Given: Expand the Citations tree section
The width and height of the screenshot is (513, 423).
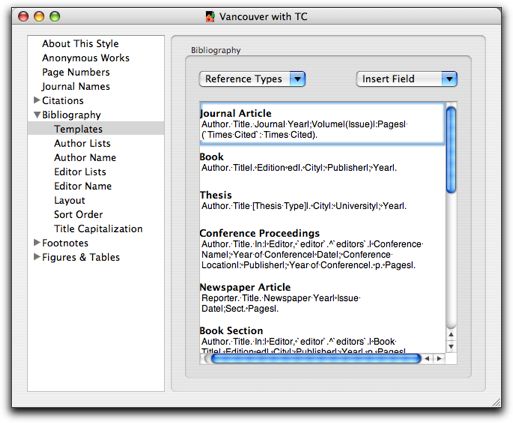Looking at the screenshot, I should tap(37, 100).
